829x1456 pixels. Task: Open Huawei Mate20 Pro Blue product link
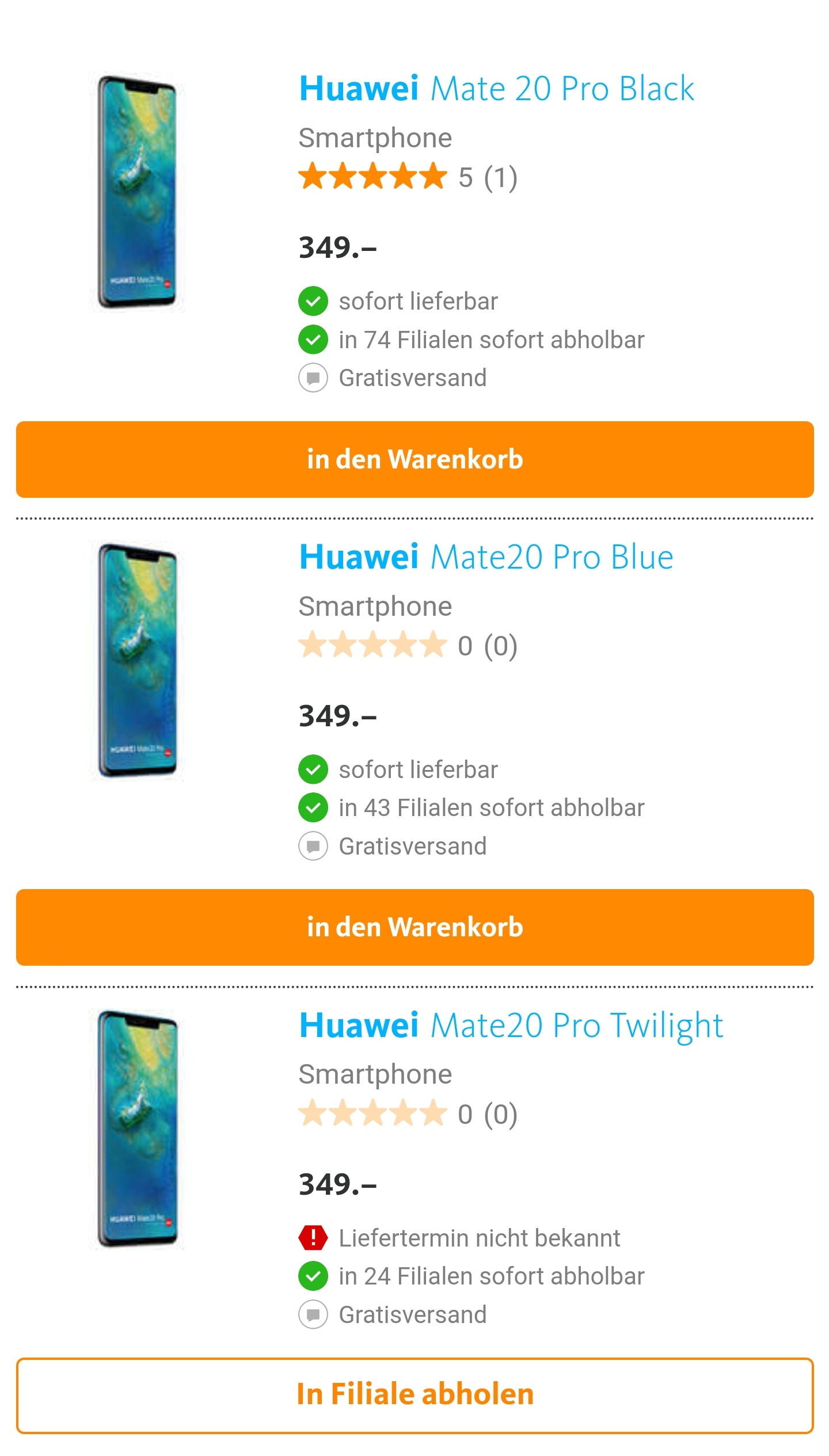click(486, 557)
